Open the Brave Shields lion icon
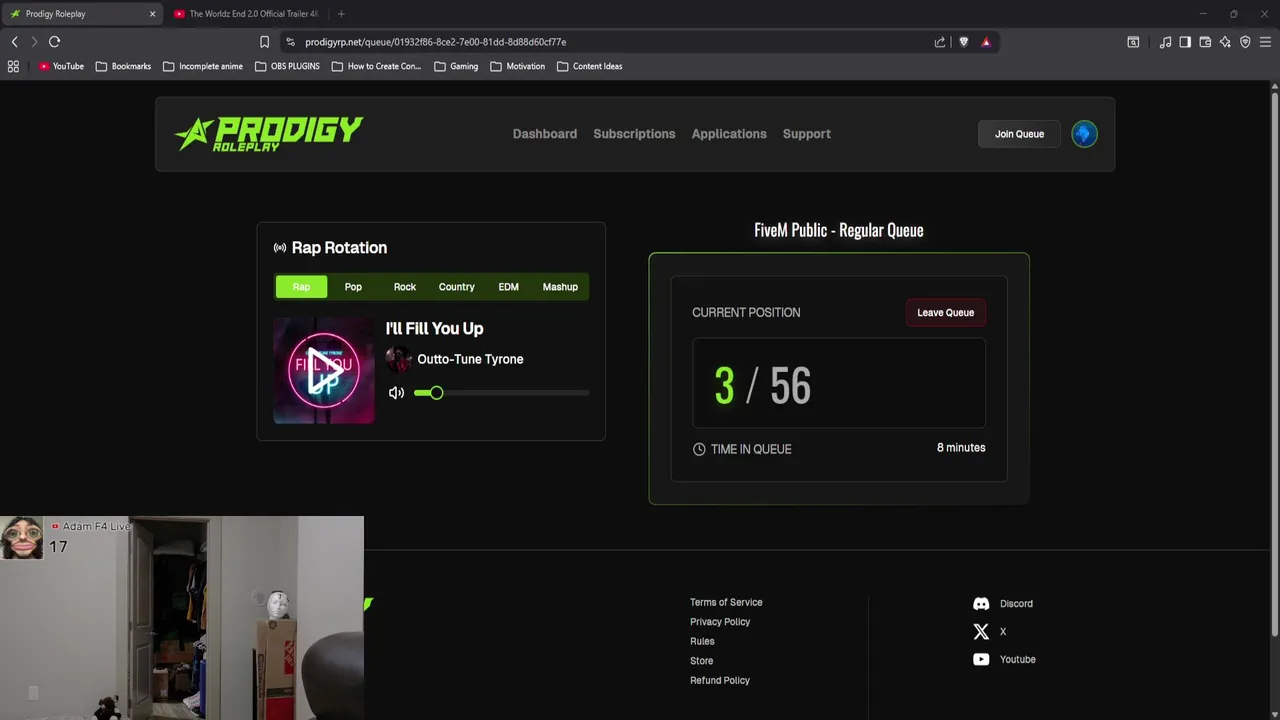This screenshot has width=1280, height=720. pos(963,42)
